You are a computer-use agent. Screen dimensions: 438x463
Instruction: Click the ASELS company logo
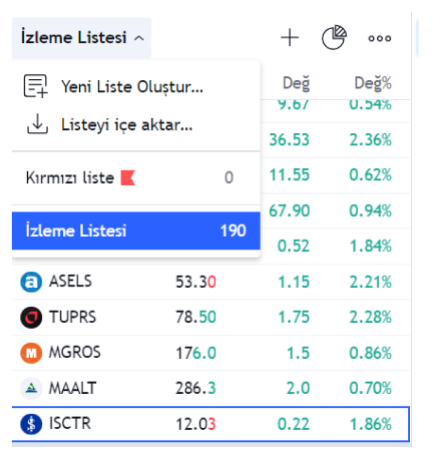pos(31,282)
